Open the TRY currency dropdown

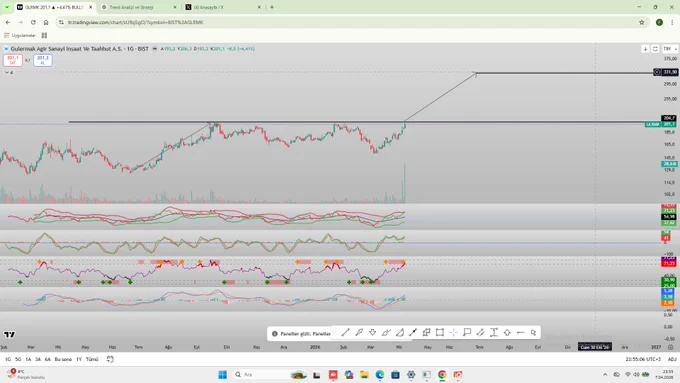[670, 49]
